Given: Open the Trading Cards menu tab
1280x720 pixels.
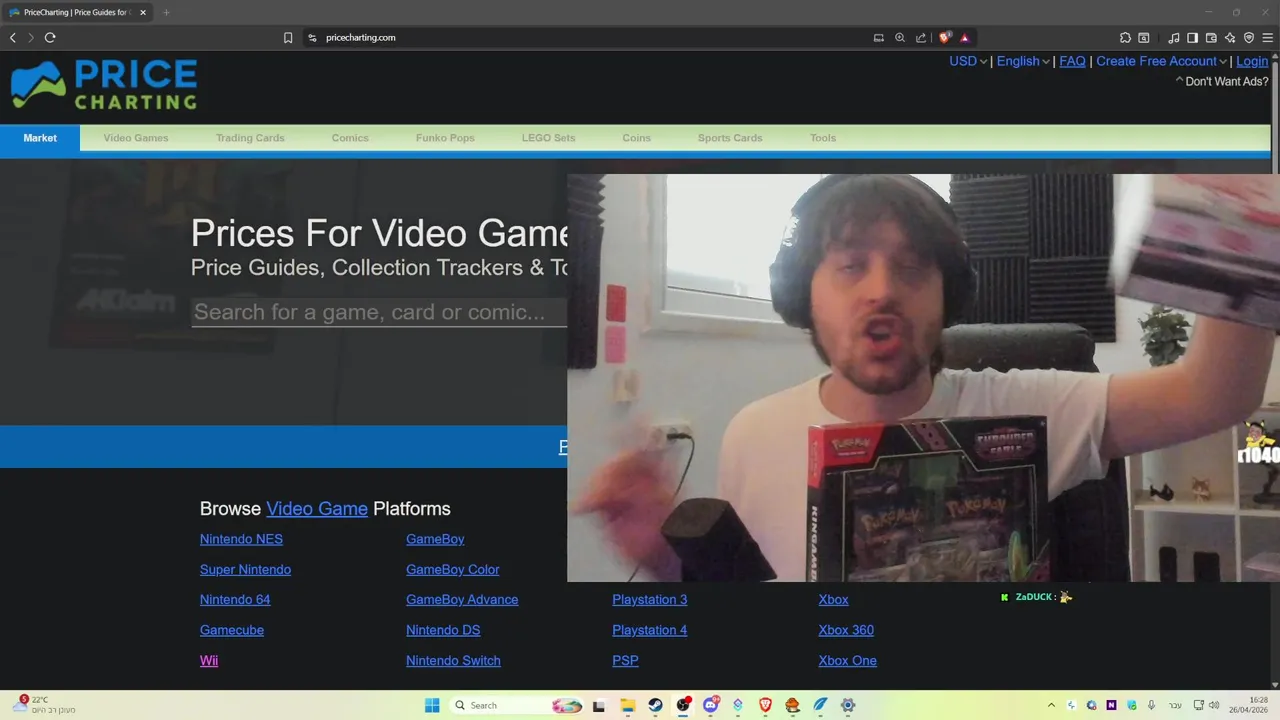Looking at the screenshot, I should (250, 138).
